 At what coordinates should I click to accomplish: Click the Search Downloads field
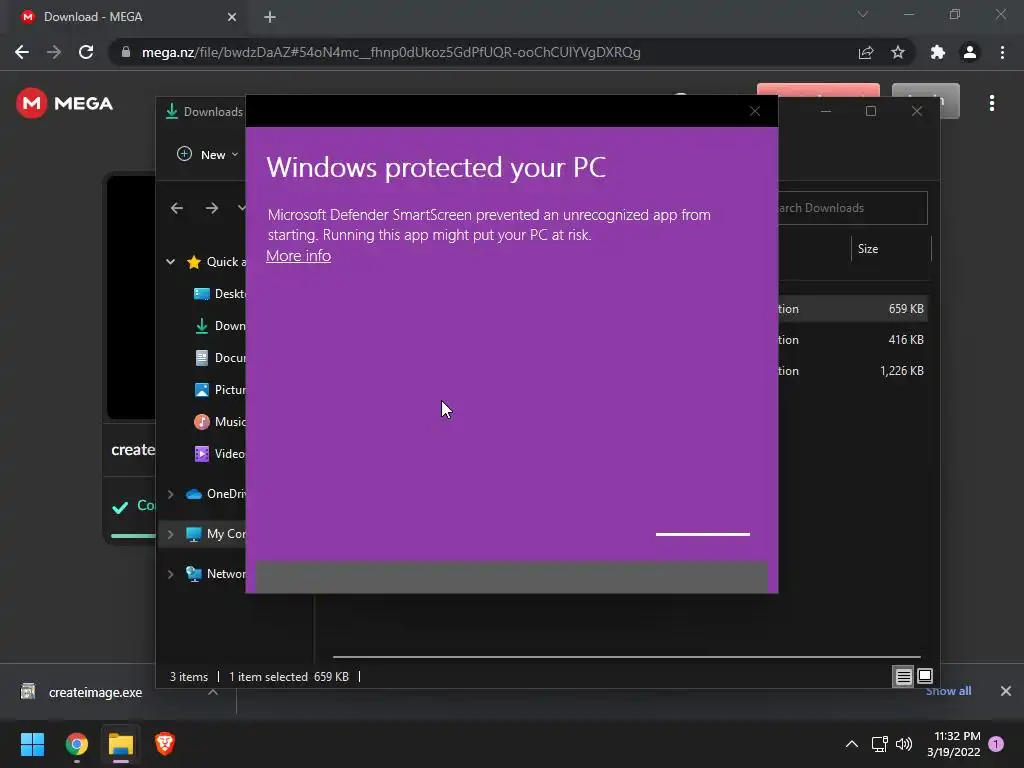pyautogui.click(x=852, y=208)
